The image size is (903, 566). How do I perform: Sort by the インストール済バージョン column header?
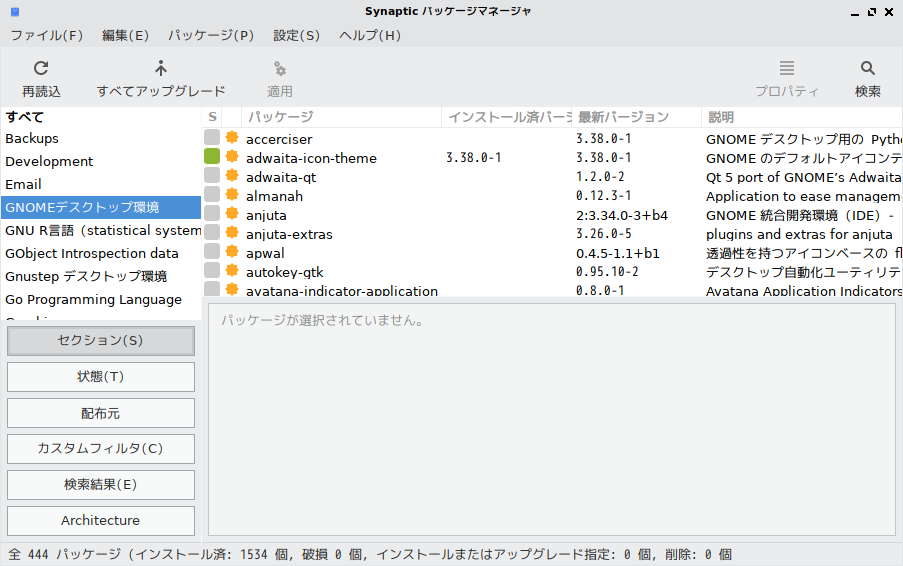point(507,117)
